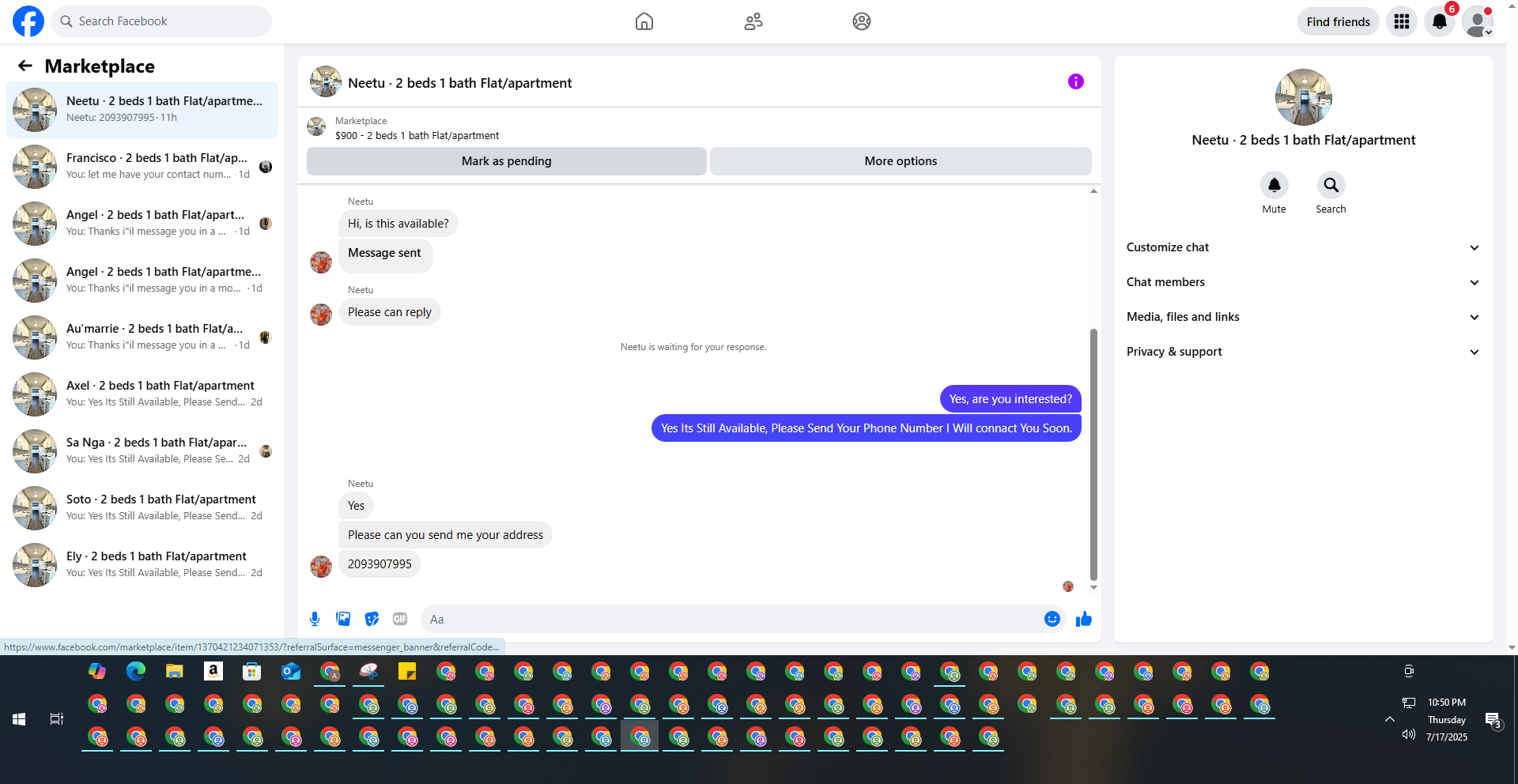This screenshot has width=1518, height=784.
Task: Open Microsoft Store from the taskbar
Action: [252, 672]
